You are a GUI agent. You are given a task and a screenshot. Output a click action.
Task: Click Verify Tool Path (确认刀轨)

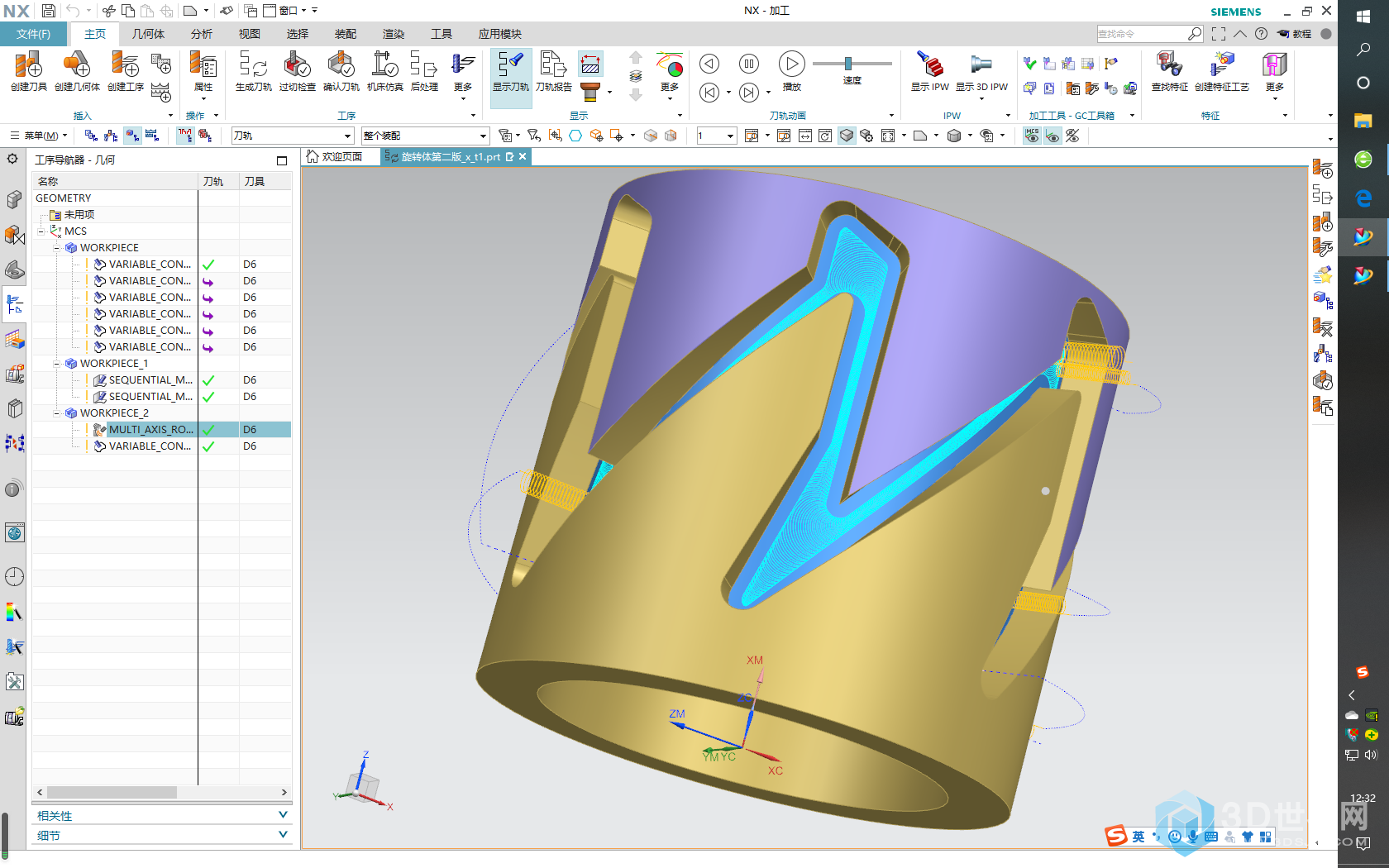[341, 70]
